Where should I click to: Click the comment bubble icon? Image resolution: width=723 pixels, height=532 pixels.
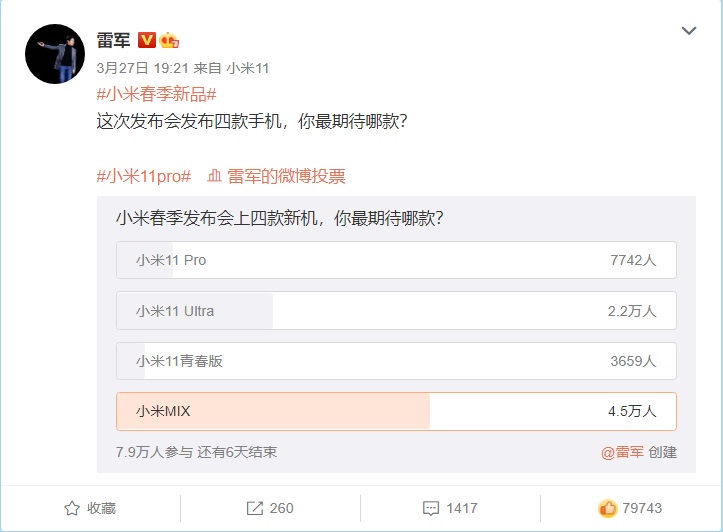point(431,508)
